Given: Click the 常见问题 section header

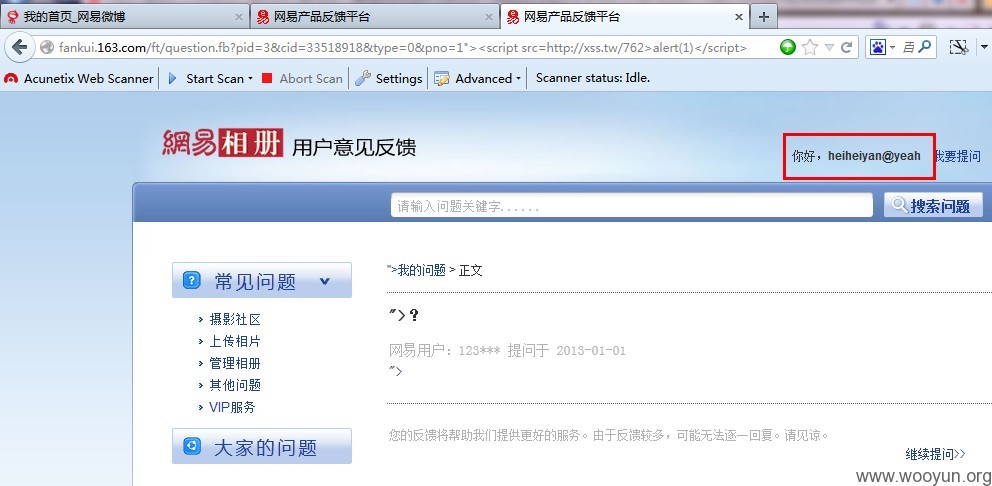Looking at the screenshot, I should click(x=262, y=280).
